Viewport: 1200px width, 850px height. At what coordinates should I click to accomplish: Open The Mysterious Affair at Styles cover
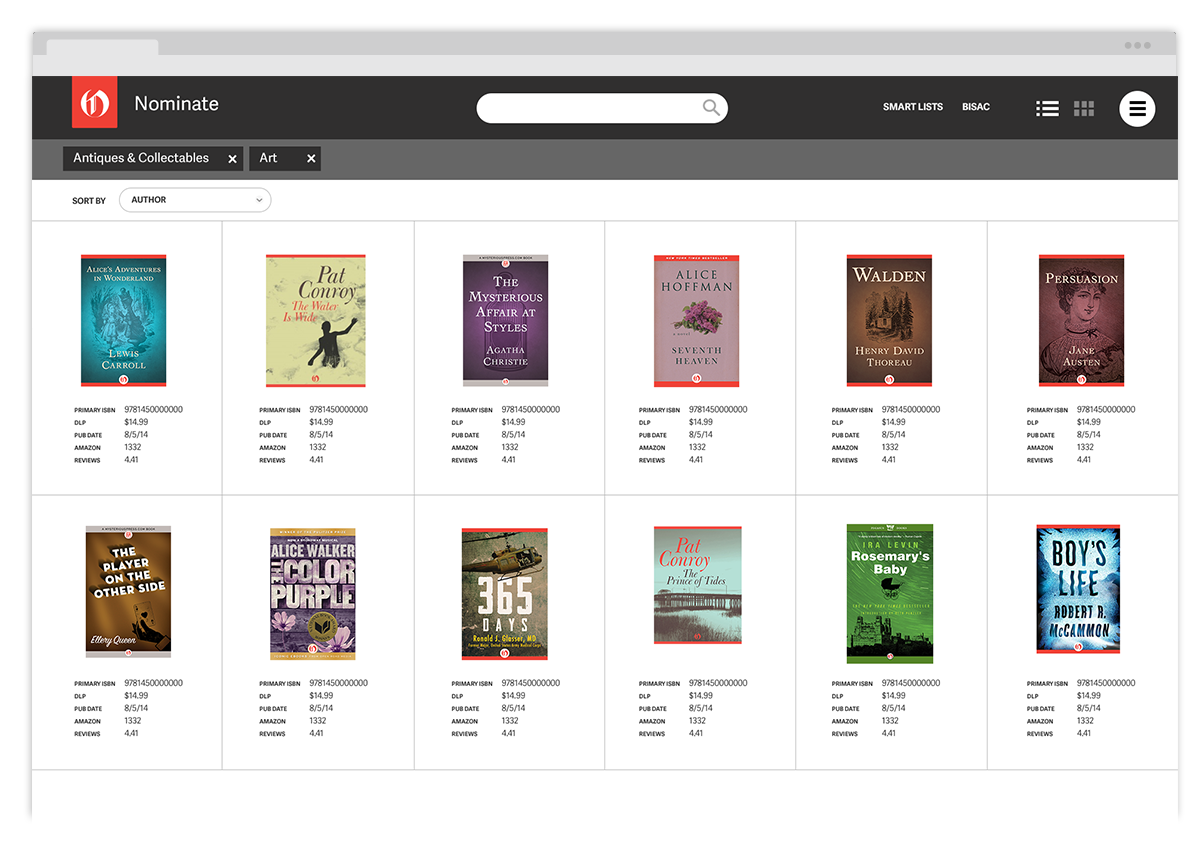(x=506, y=320)
